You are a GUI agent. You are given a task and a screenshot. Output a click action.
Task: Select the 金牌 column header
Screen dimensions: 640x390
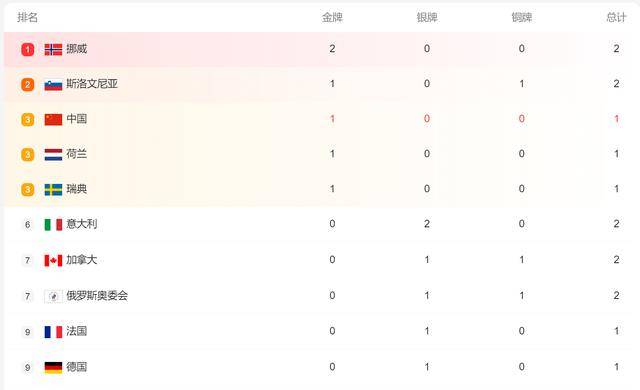pyautogui.click(x=332, y=18)
